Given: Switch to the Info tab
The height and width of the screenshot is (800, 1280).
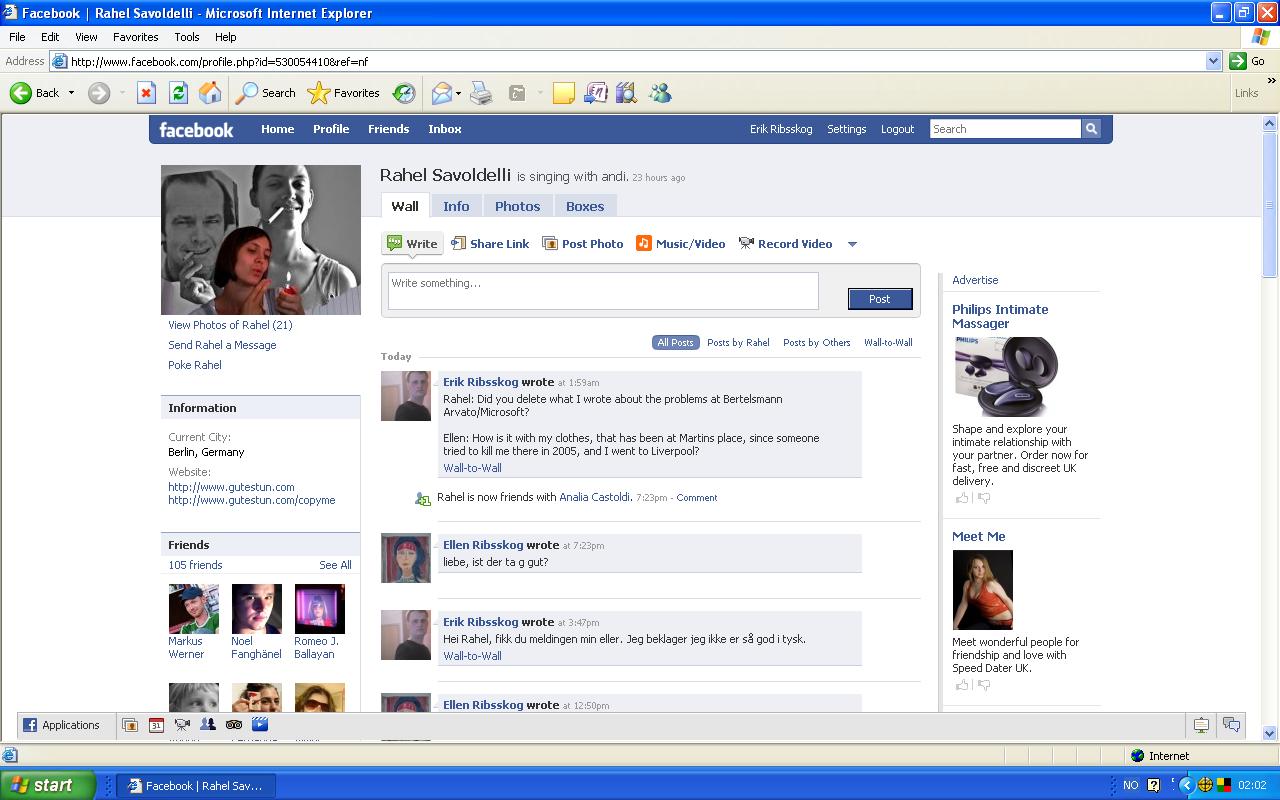Looking at the screenshot, I should click(456, 206).
